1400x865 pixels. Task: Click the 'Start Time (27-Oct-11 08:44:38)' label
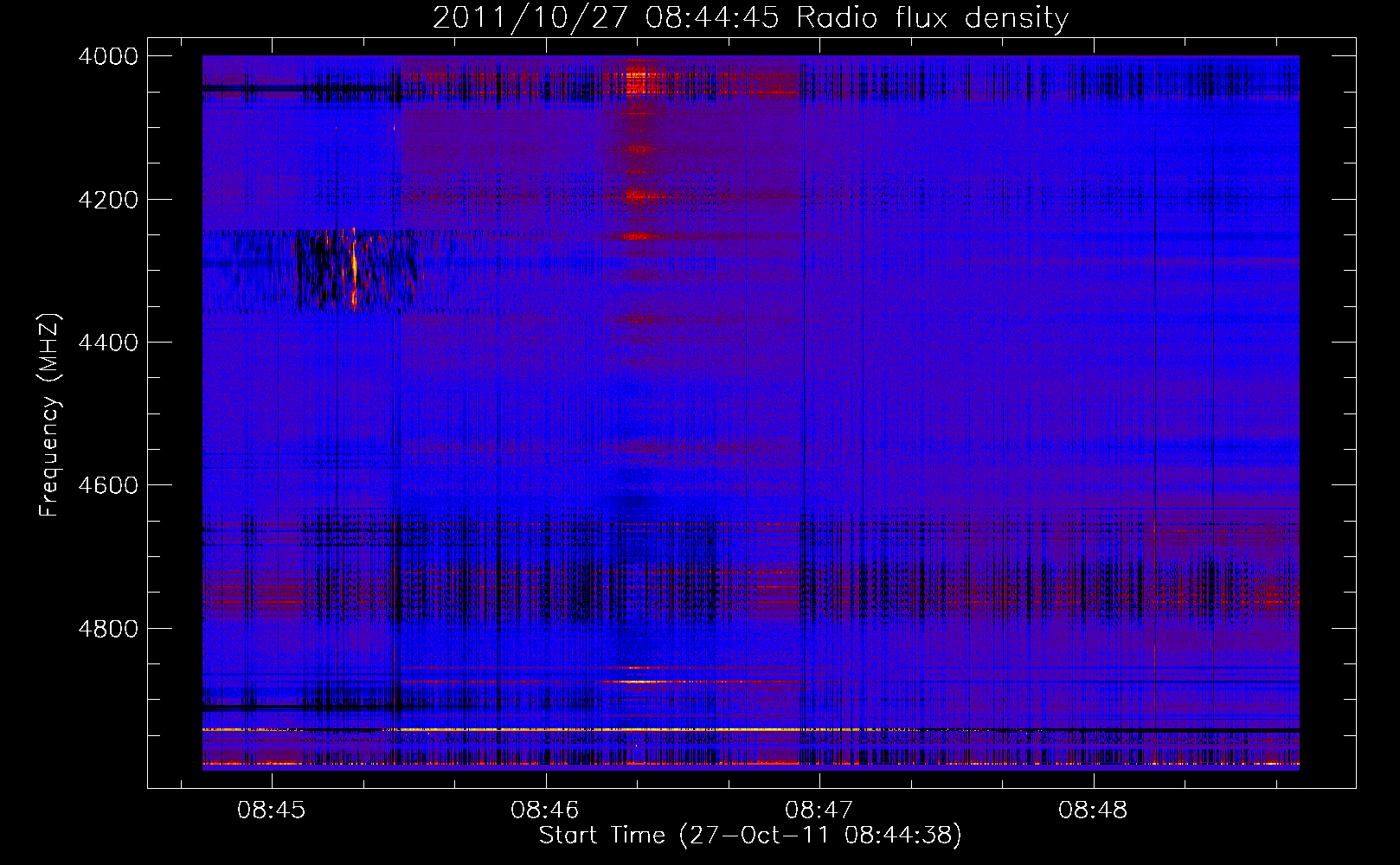750,836
